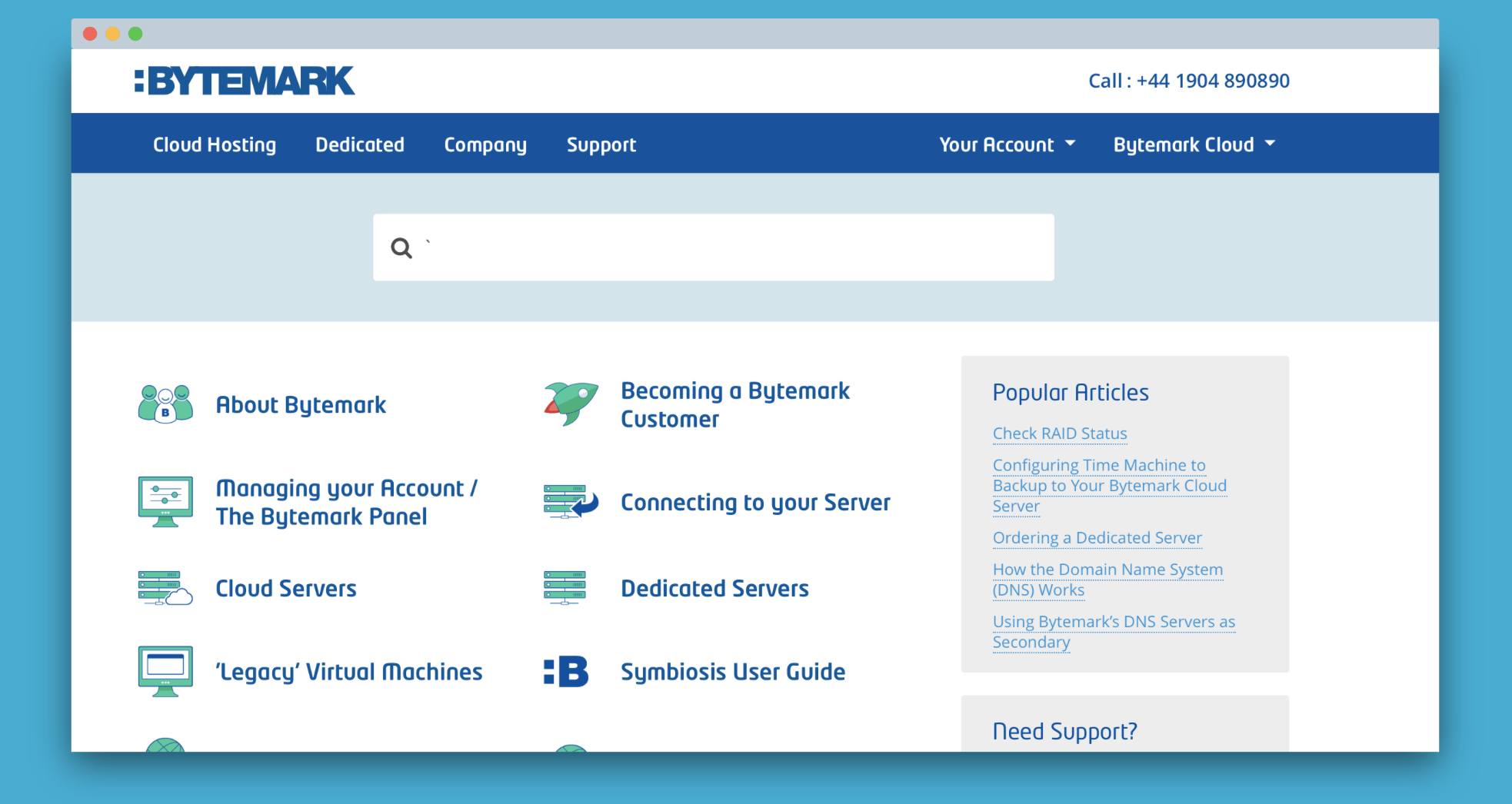
Task: Open the Cloud Hosting menu
Action: 215,145
